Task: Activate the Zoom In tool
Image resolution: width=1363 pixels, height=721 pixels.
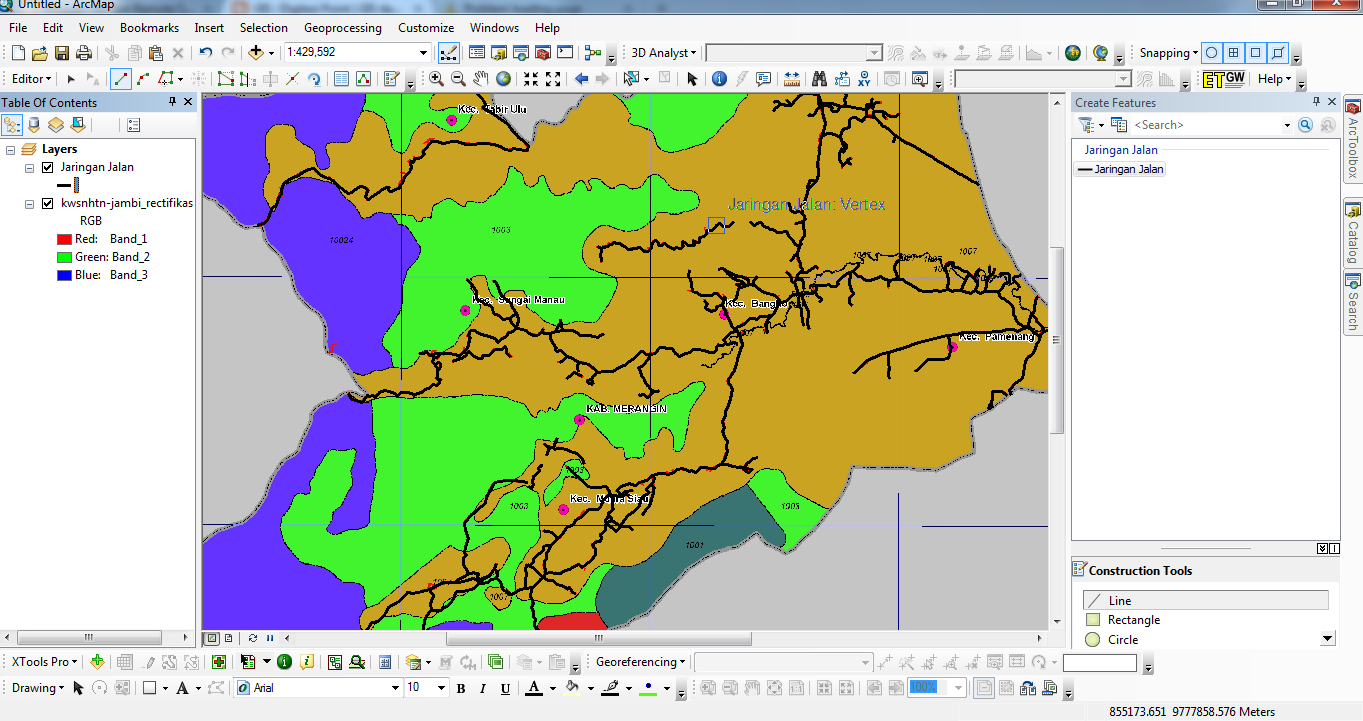Action: tap(437, 77)
